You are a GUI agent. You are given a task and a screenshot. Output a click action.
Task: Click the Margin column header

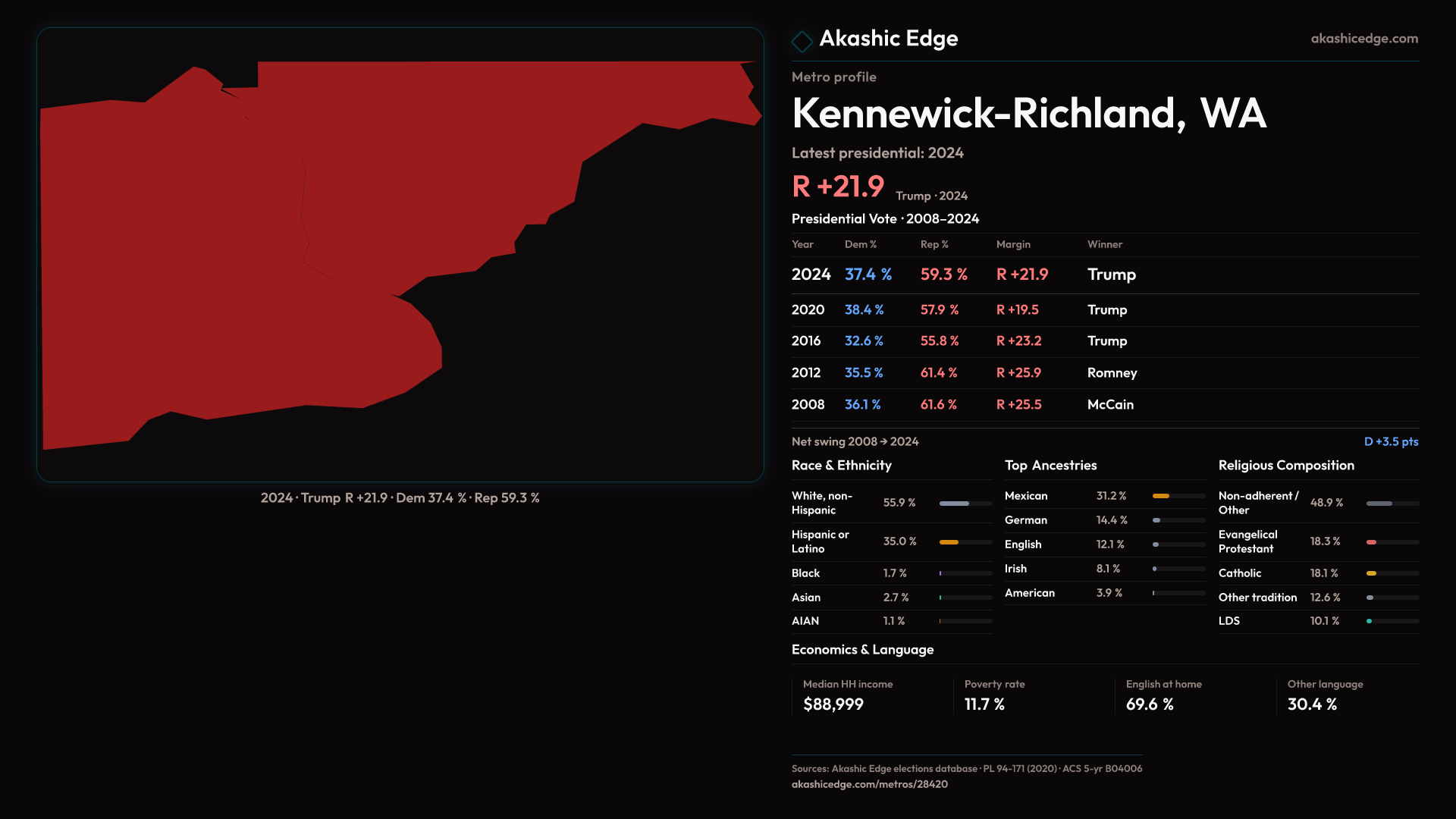1013,244
